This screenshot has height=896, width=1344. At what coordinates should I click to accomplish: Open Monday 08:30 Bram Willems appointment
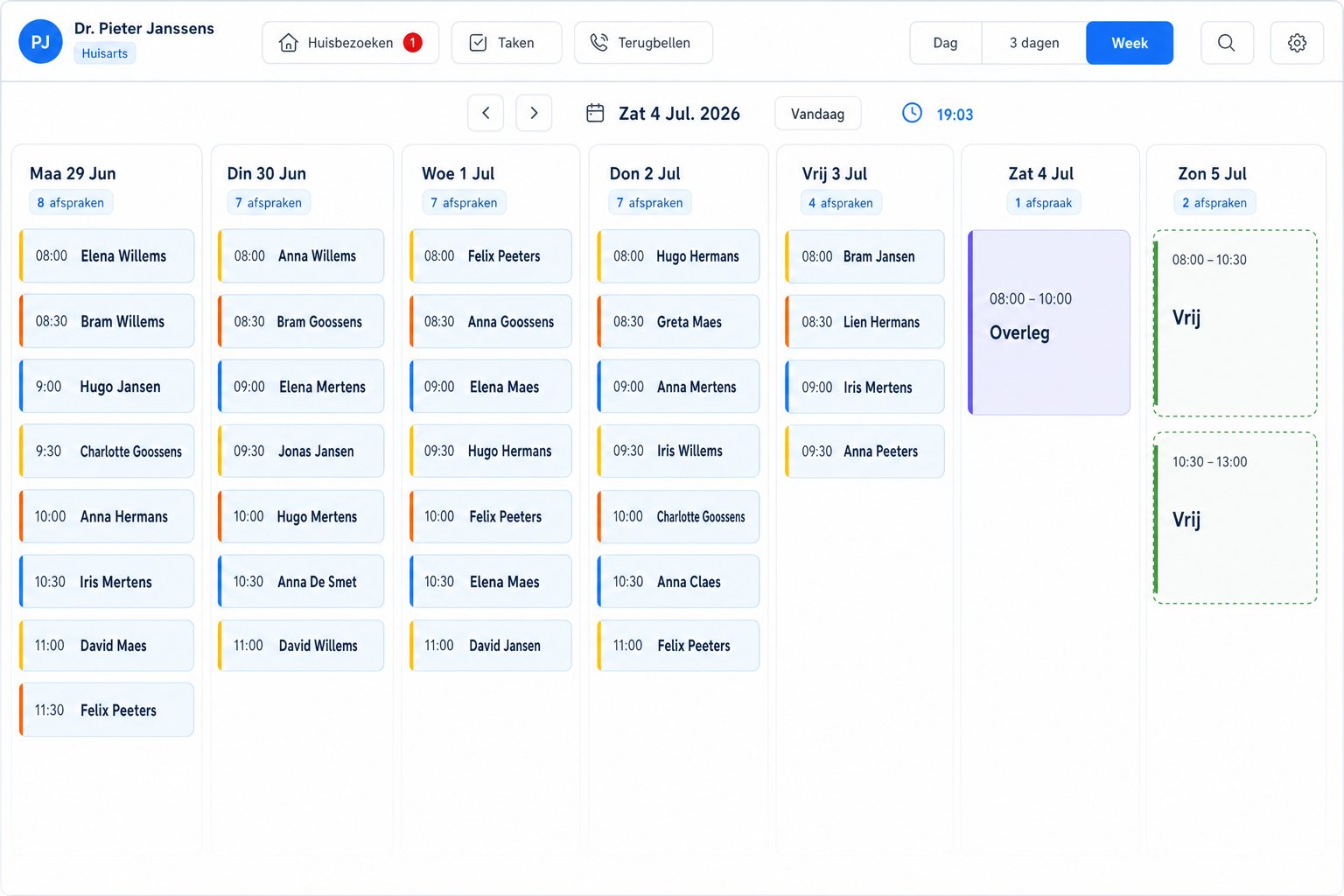click(107, 321)
